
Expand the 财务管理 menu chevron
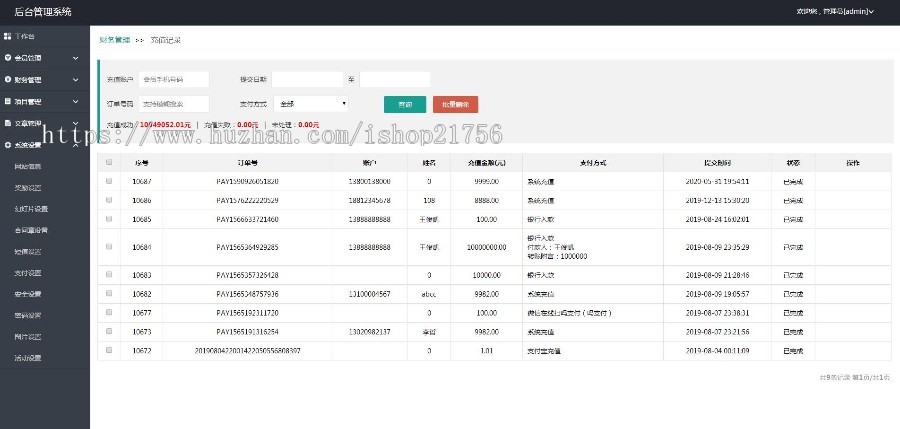pyautogui.click(x=76, y=80)
